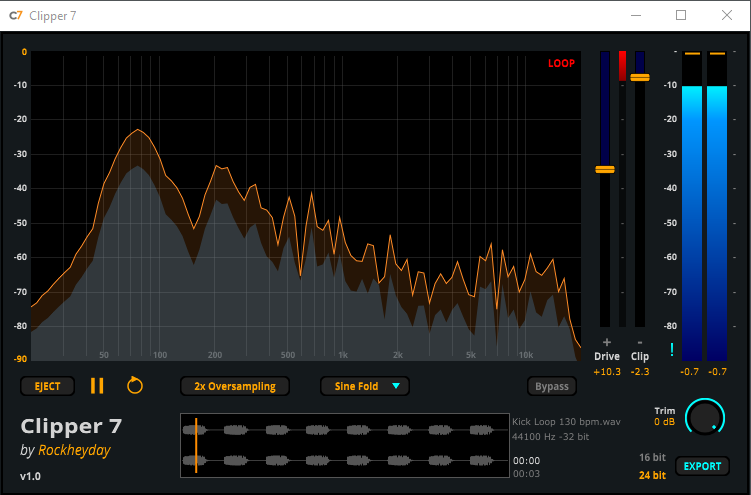Viewport: 751px width, 495px height.
Task: Click the 00:03 duration readout
Action: tap(526, 473)
